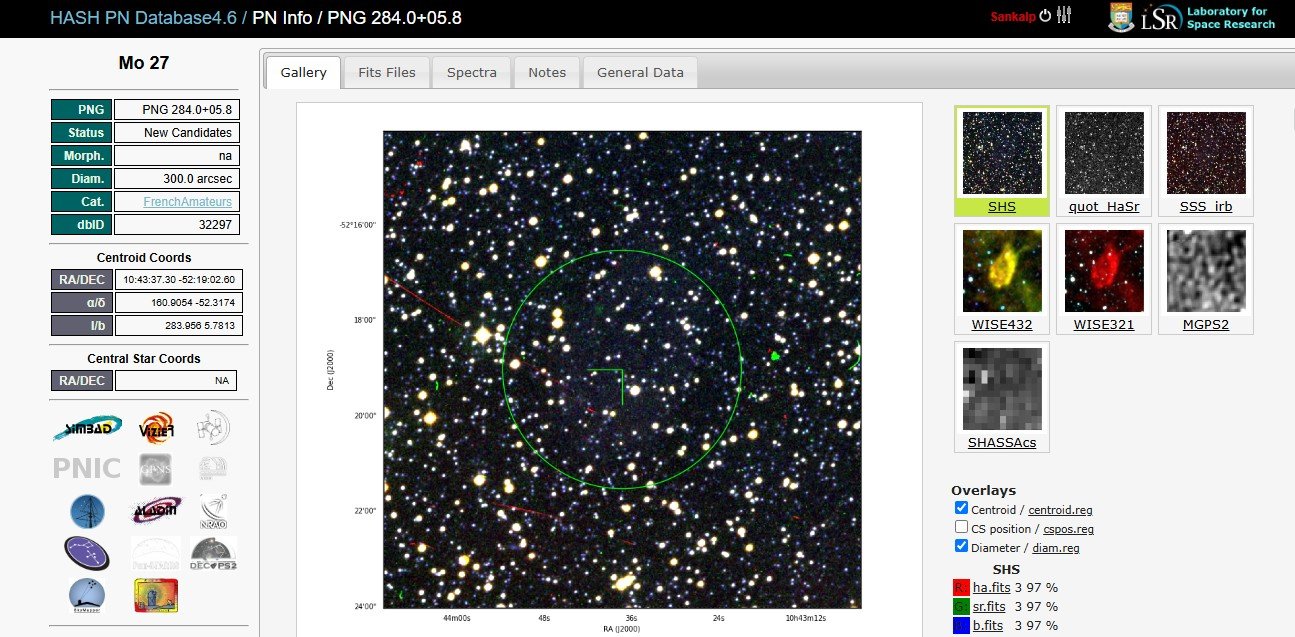Click the faded building icon beside GPNS
Viewport: 1295px width, 637px height.
(213, 468)
